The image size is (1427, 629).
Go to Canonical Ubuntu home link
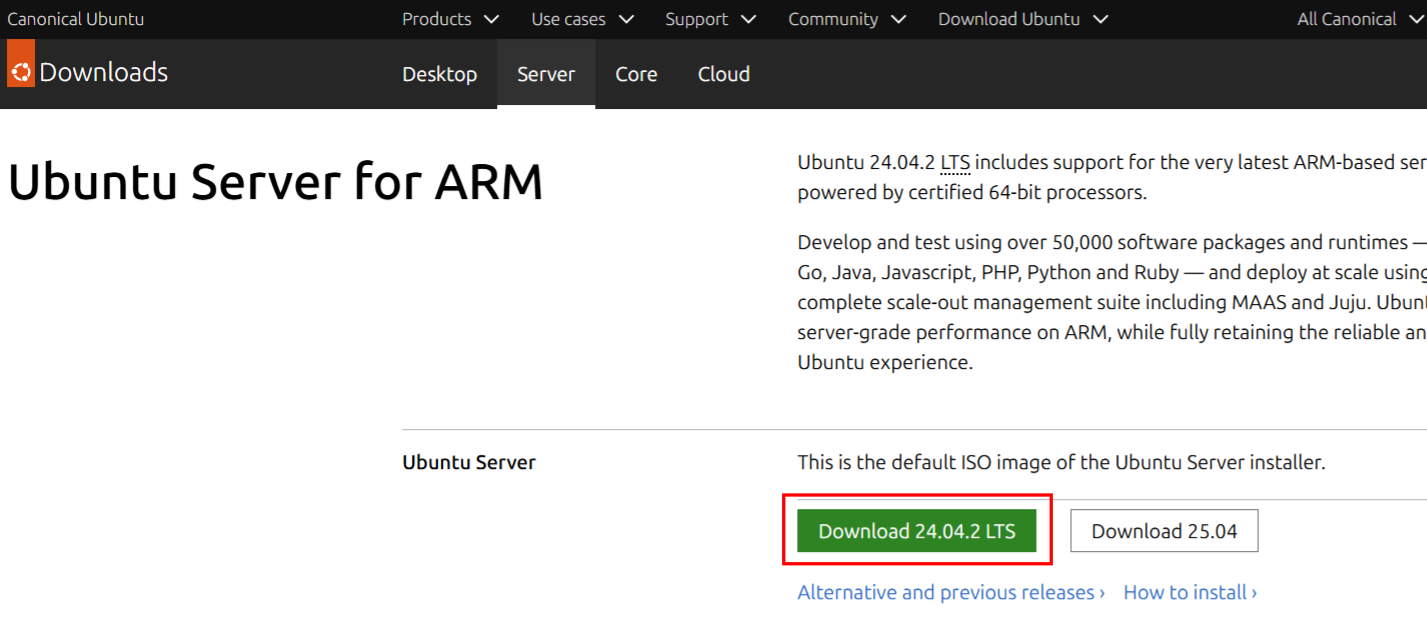coord(76,19)
